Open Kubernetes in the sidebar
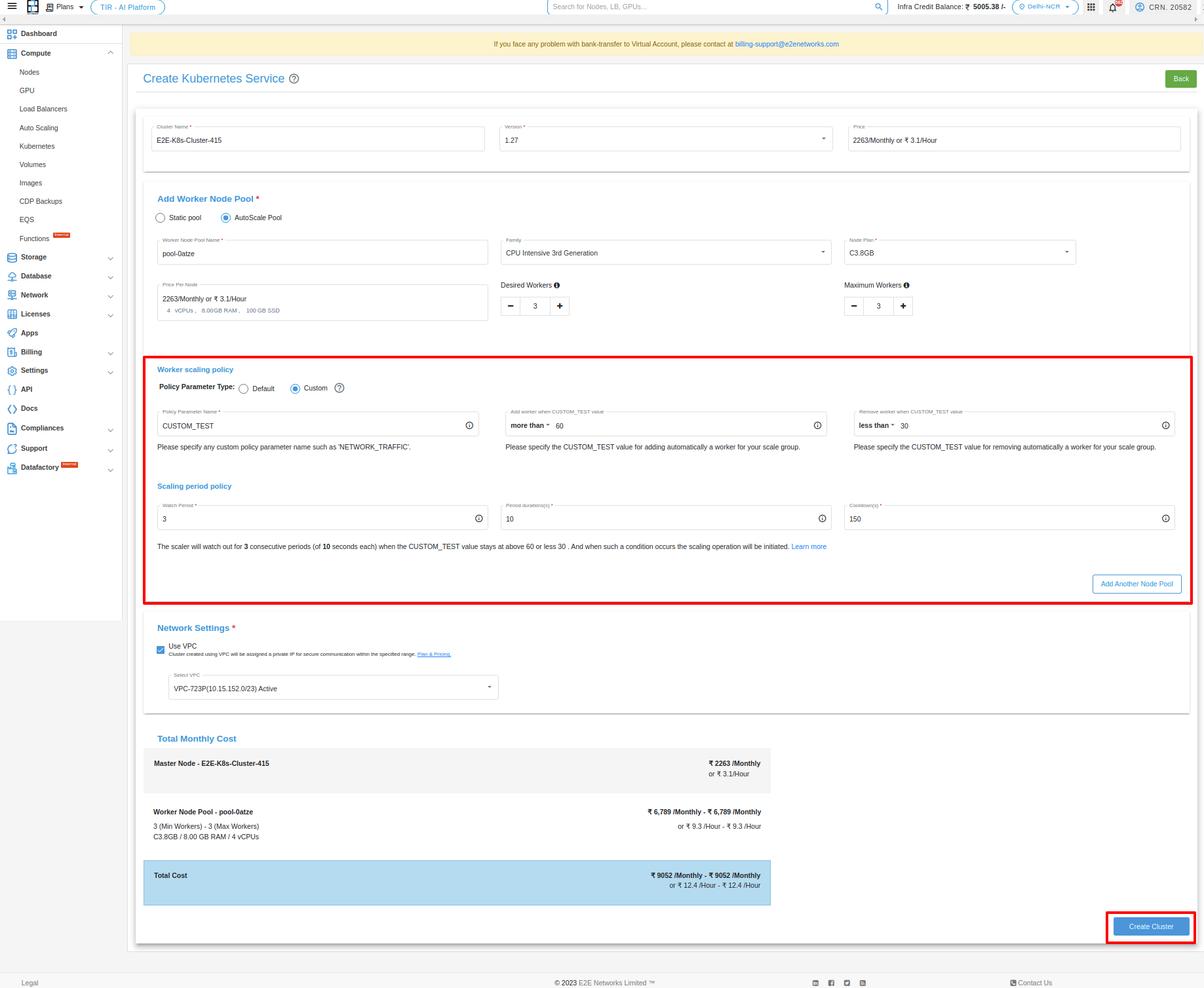This screenshot has height=988, width=1204. point(37,146)
